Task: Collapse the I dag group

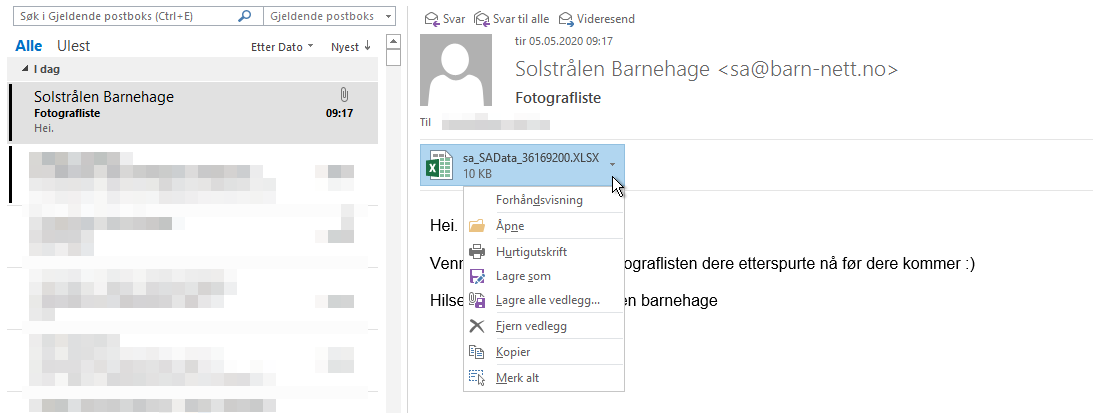Action: coord(25,68)
